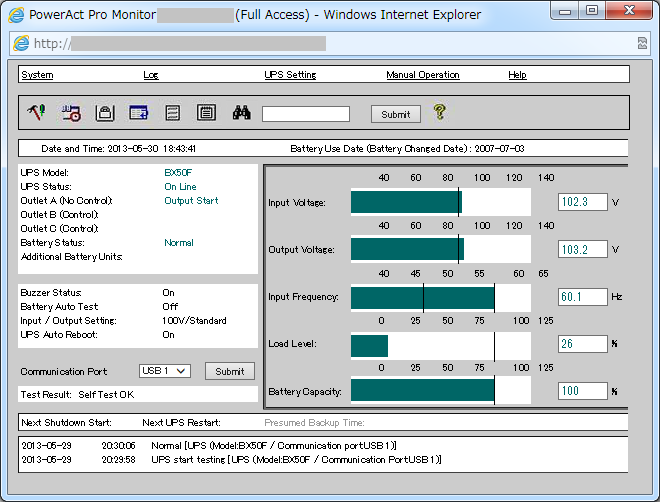The width and height of the screenshot is (660, 502).
Task: Expand the USB 1 communication port dropdown
Action: [x=165, y=371]
